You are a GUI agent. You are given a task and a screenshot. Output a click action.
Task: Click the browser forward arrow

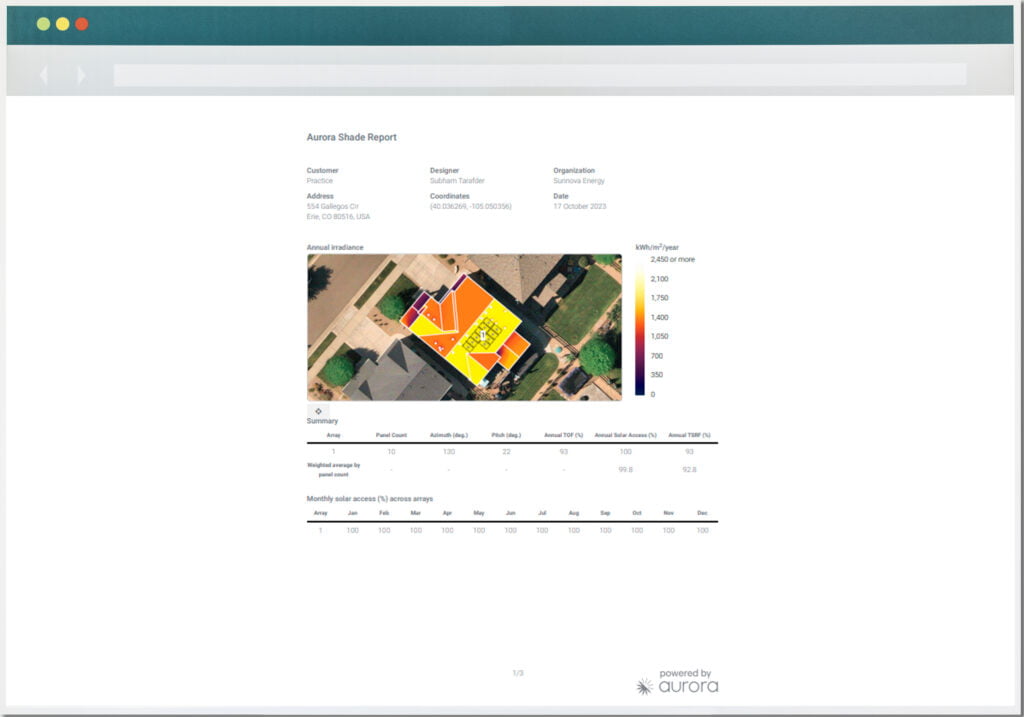tap(81, 76)
